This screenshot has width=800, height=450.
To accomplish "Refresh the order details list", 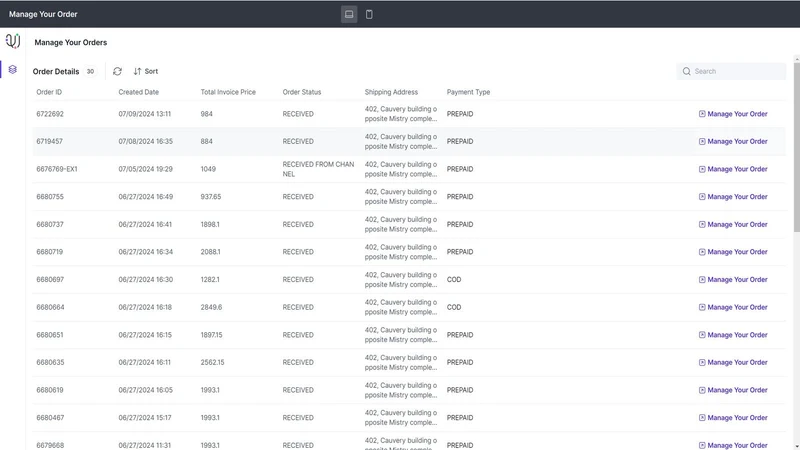I will [x=117, y=71].
